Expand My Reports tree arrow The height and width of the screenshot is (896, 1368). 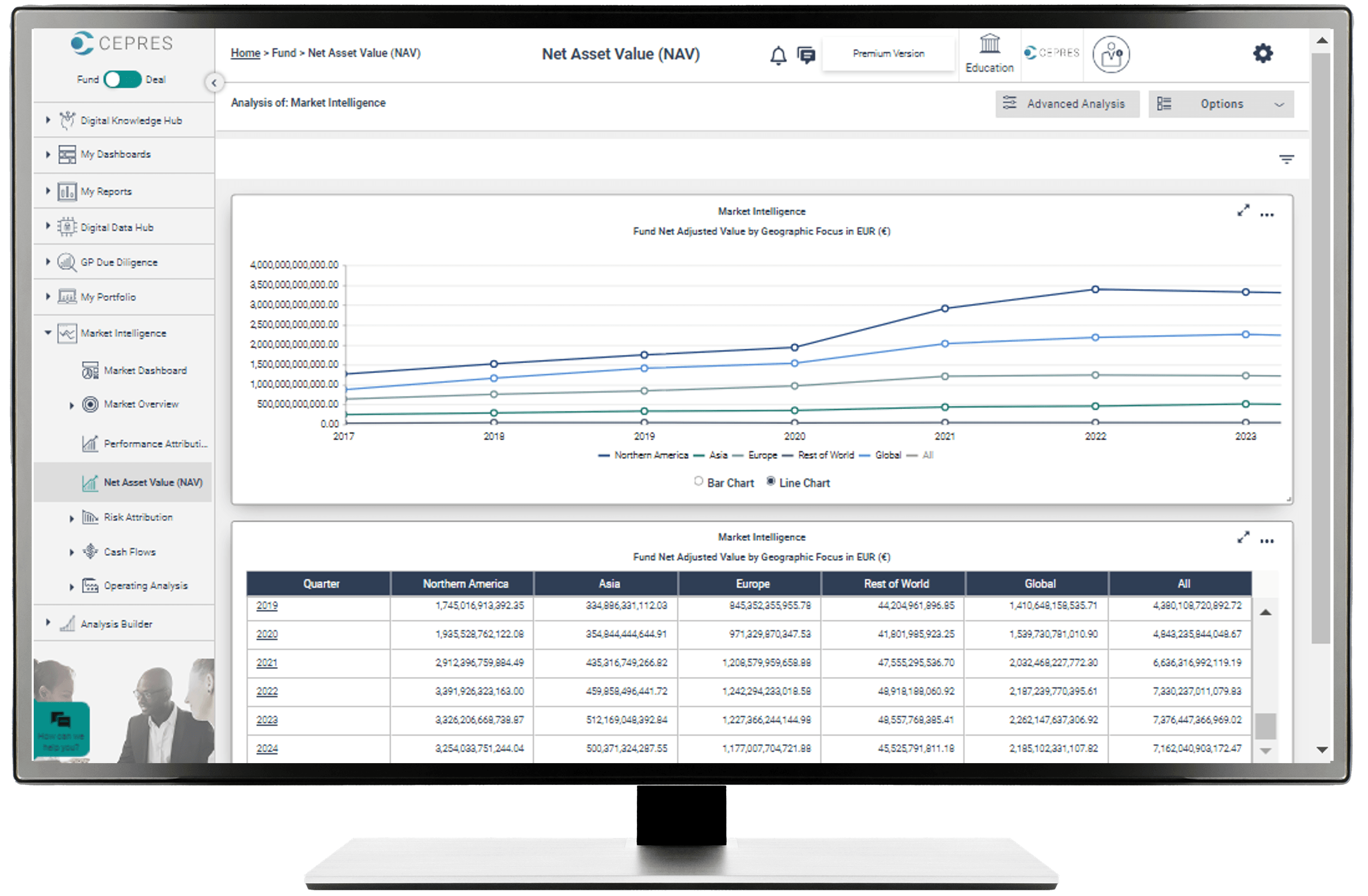click(48, 191)
